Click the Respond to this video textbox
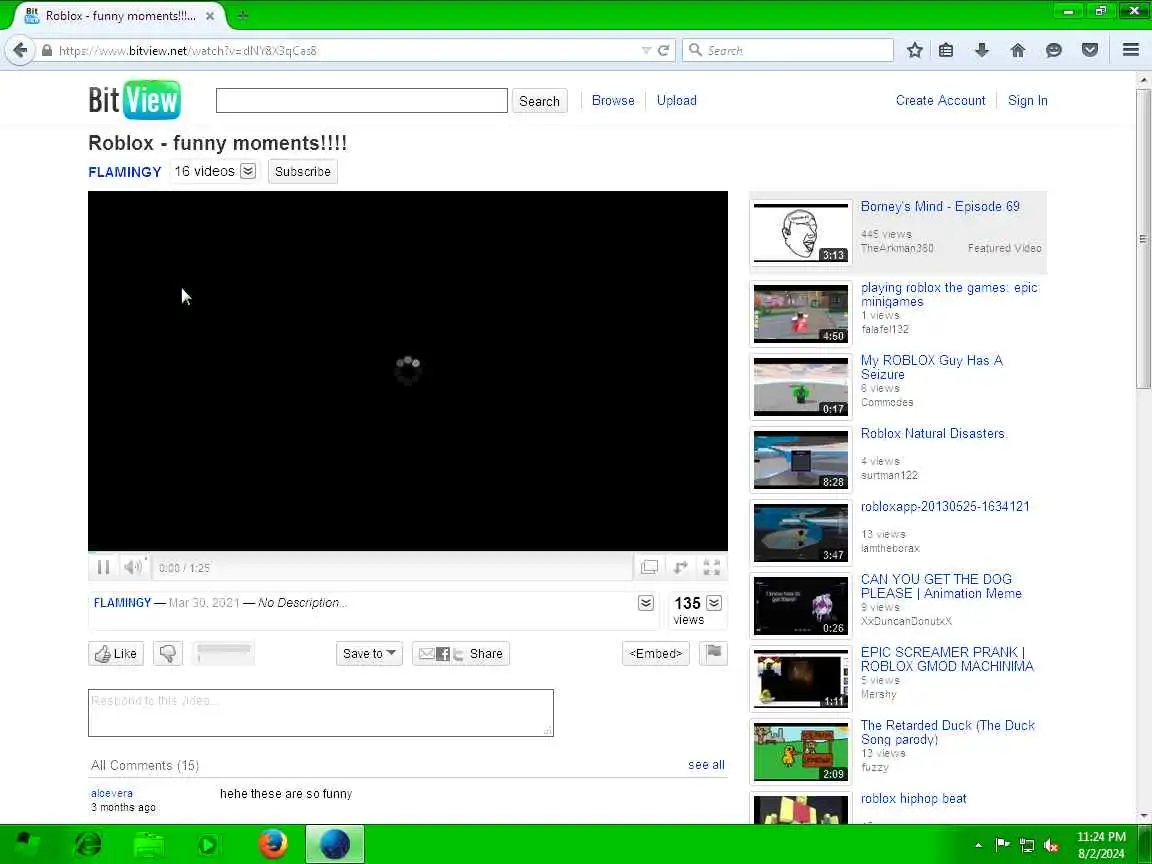 (x=320, y=713)
